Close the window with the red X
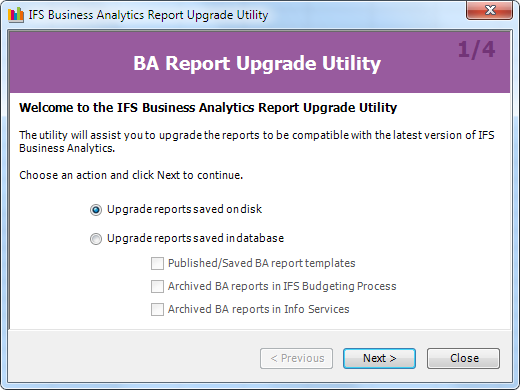The image size is (520, 390). point(489,10)
